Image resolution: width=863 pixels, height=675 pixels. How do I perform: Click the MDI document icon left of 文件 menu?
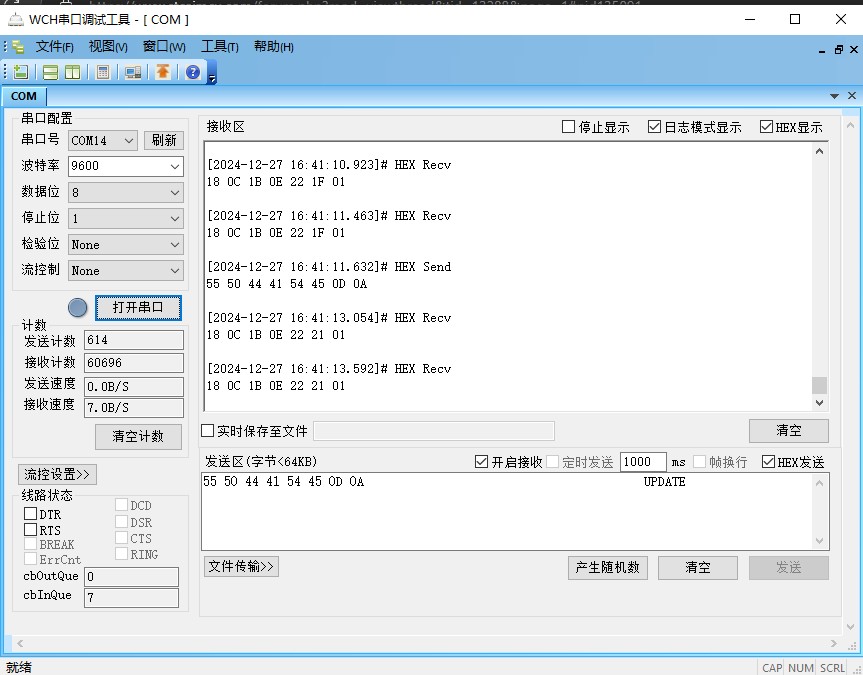[18, 47]
